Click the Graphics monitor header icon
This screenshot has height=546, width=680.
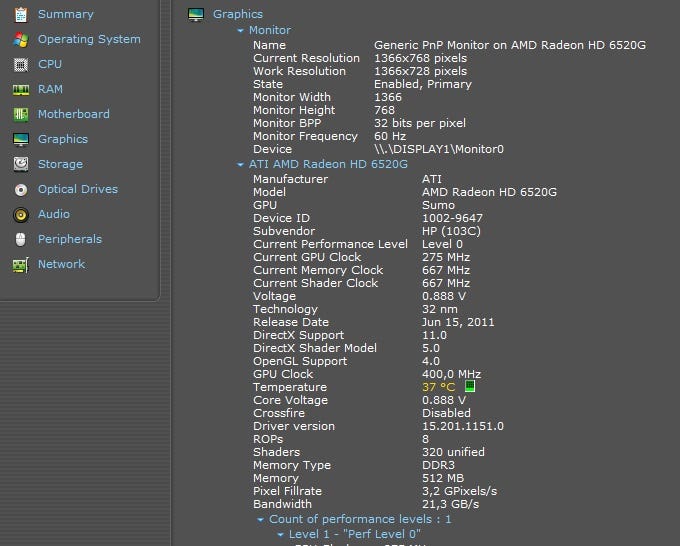pos(196,14)
